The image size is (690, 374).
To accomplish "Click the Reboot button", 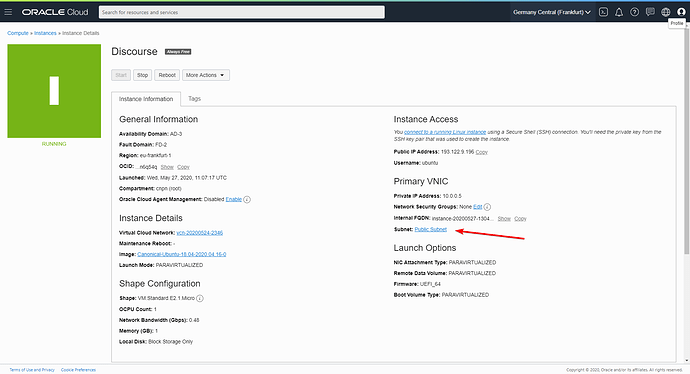I will click(167, 75).
